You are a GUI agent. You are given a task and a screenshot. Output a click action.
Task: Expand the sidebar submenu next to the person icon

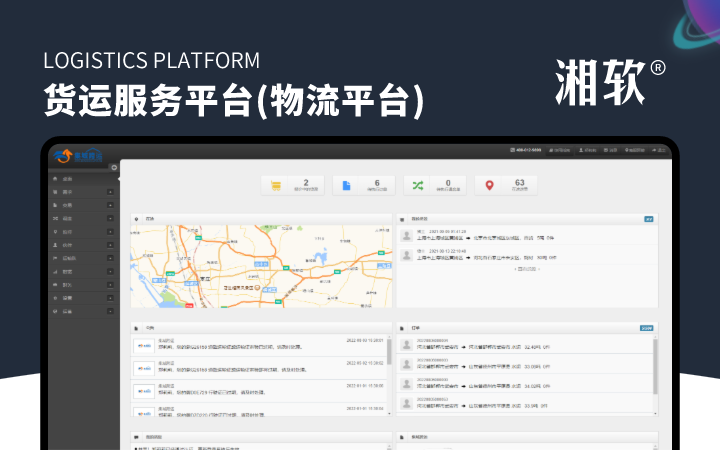click(110, 244)
